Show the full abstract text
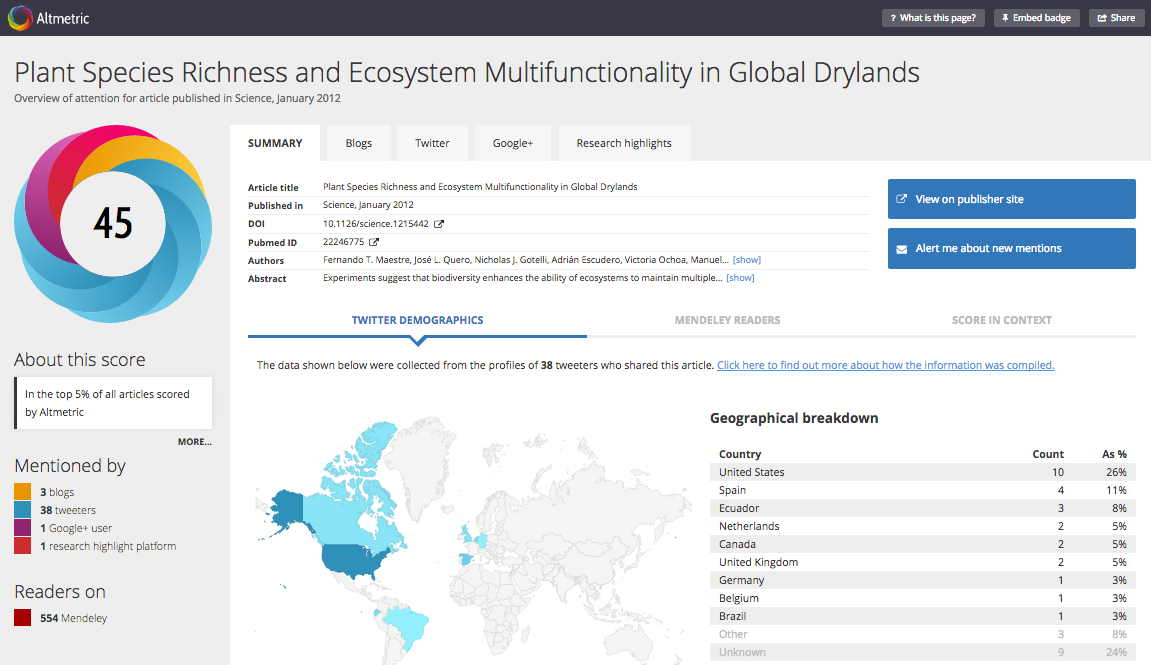This screenshot has height=665, width=1151. (x=740, y=278)
